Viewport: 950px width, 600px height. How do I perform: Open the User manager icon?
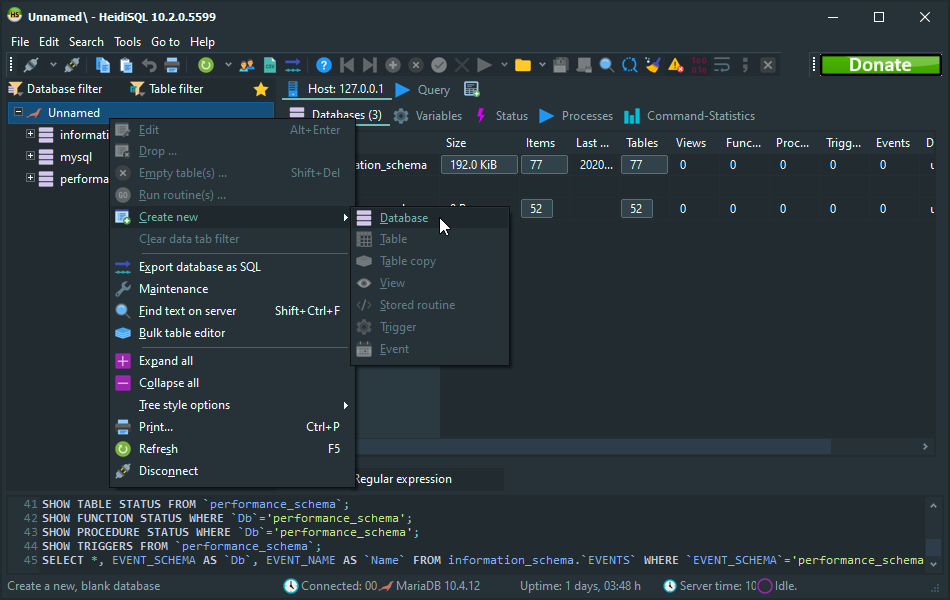coord(247,65)
